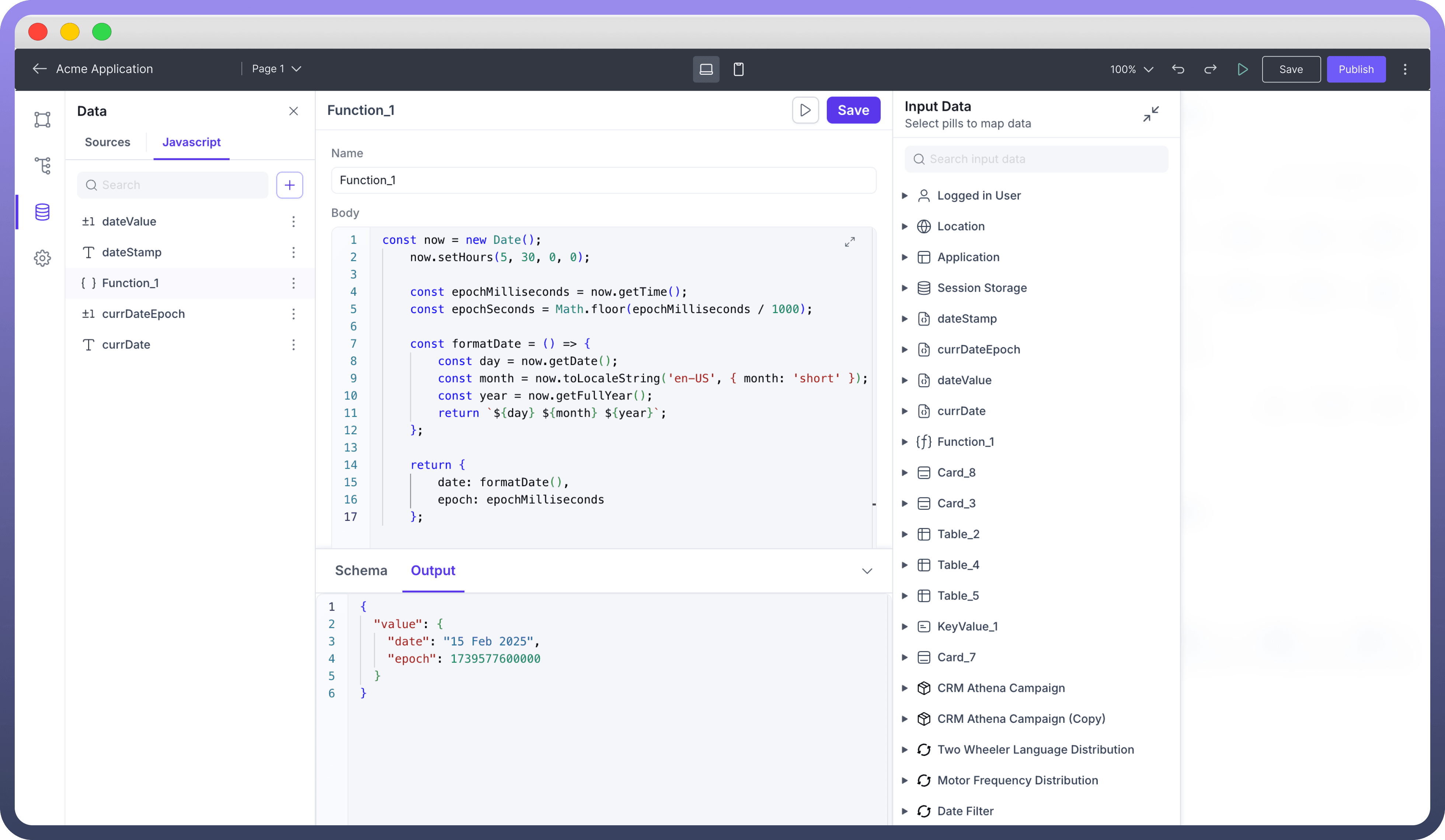Switch to the Sources tab
Screen dimensions: 1445x840
[107, 142]
